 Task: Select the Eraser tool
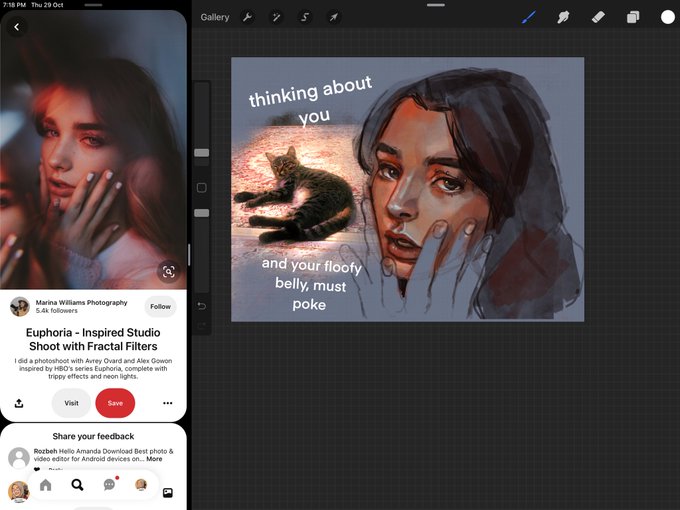point(598,17)
